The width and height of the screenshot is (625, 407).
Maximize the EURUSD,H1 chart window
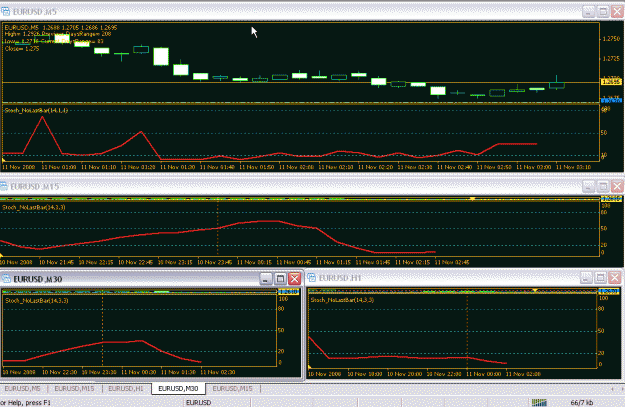coord(600,277)
